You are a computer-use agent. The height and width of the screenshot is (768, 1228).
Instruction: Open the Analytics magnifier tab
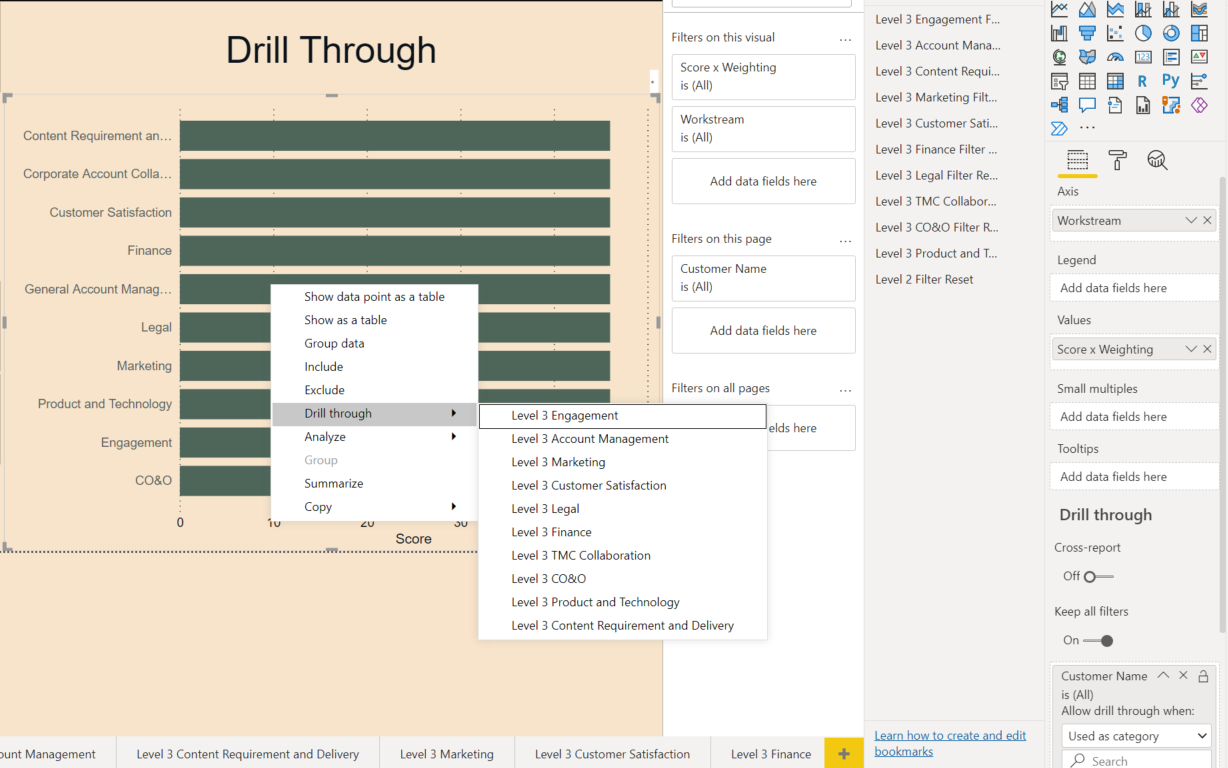pos(1158,160)
